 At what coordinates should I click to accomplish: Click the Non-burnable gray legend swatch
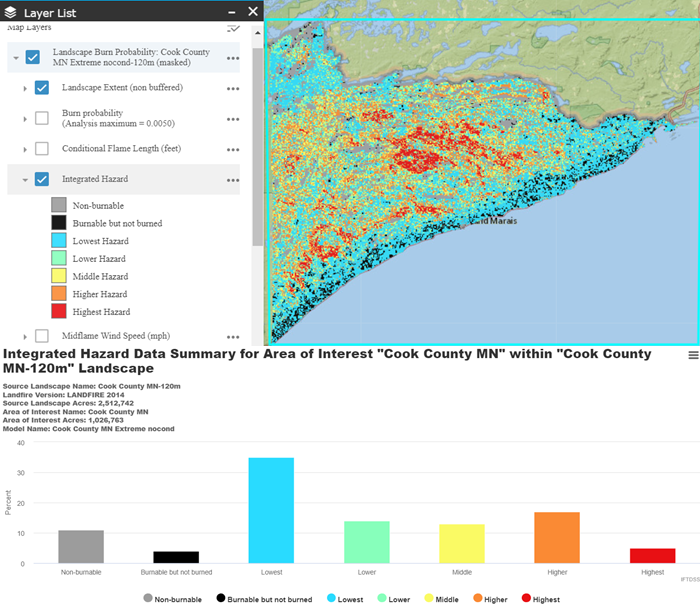click(59, 205)
